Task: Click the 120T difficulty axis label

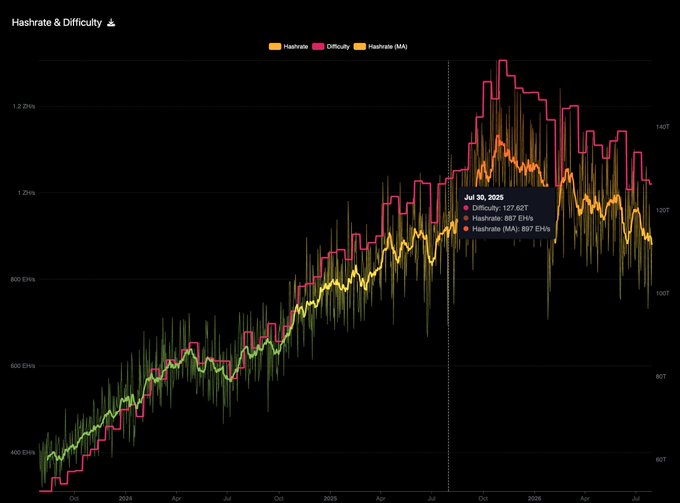Action: (x=663, y=210)
